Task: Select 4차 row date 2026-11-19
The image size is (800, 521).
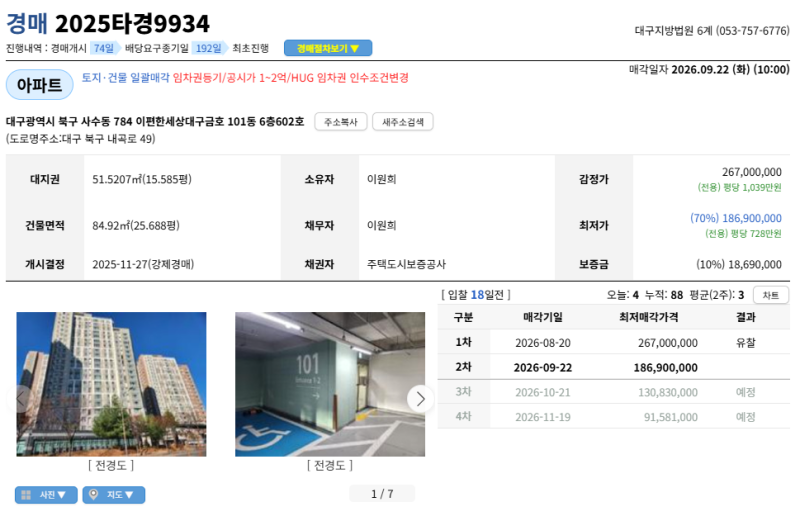Action: [x=543, y=417]
